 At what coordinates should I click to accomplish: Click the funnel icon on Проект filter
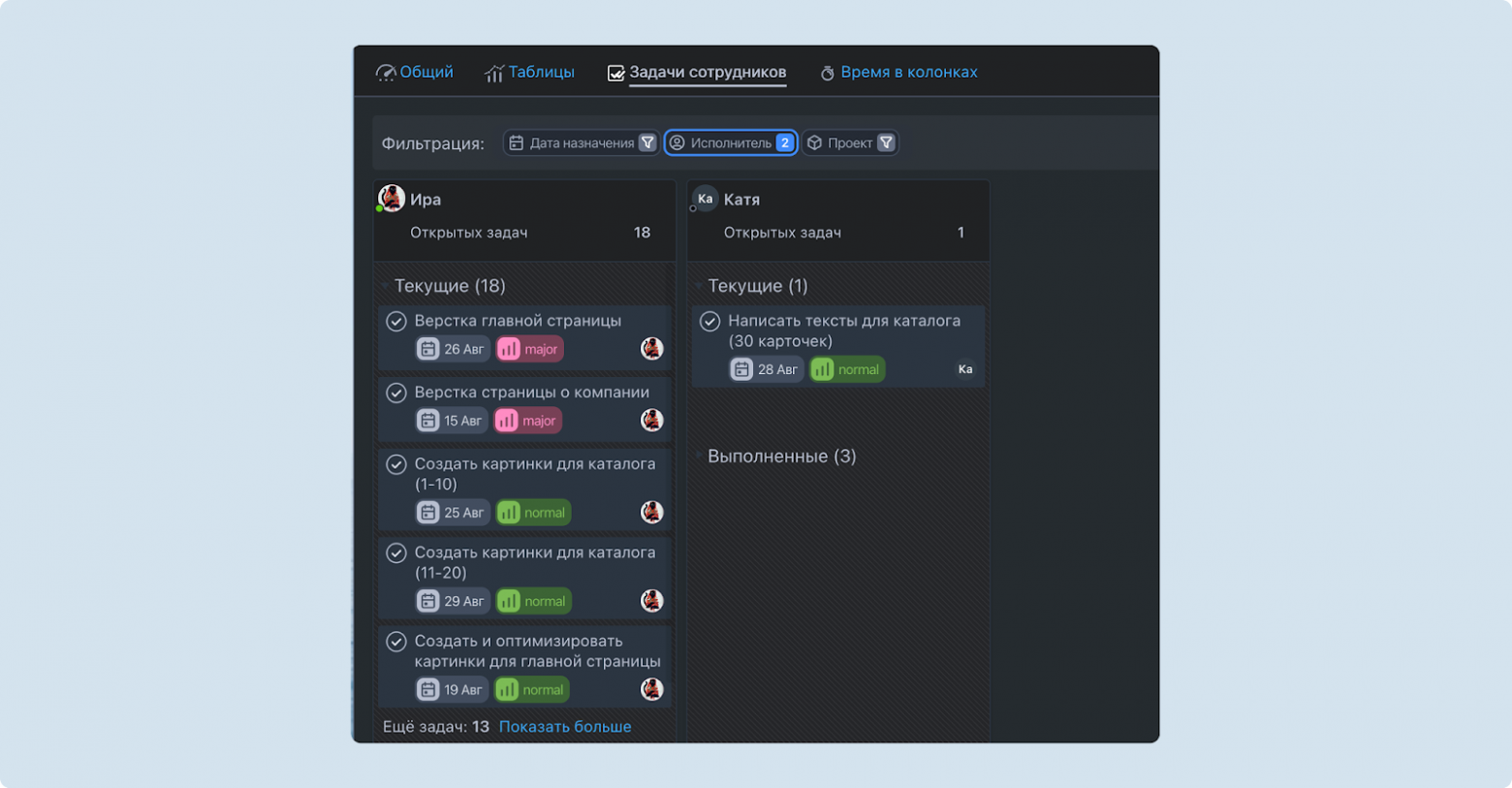tap(886, 143)
